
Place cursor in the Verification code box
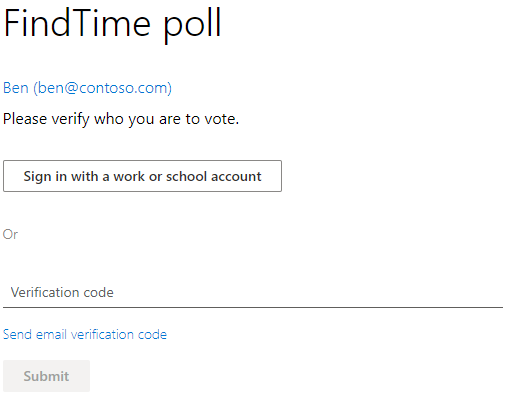pos(253,292)
